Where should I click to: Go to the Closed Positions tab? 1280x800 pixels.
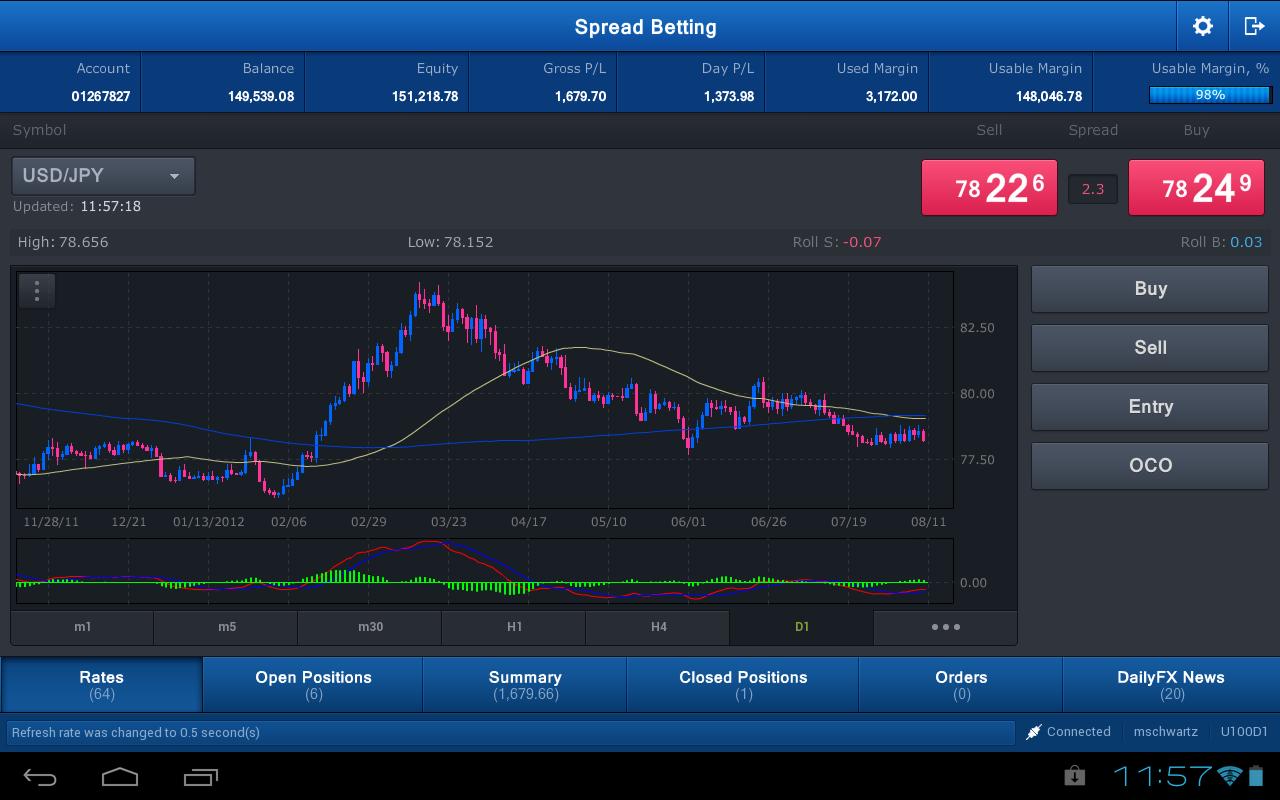743,684
